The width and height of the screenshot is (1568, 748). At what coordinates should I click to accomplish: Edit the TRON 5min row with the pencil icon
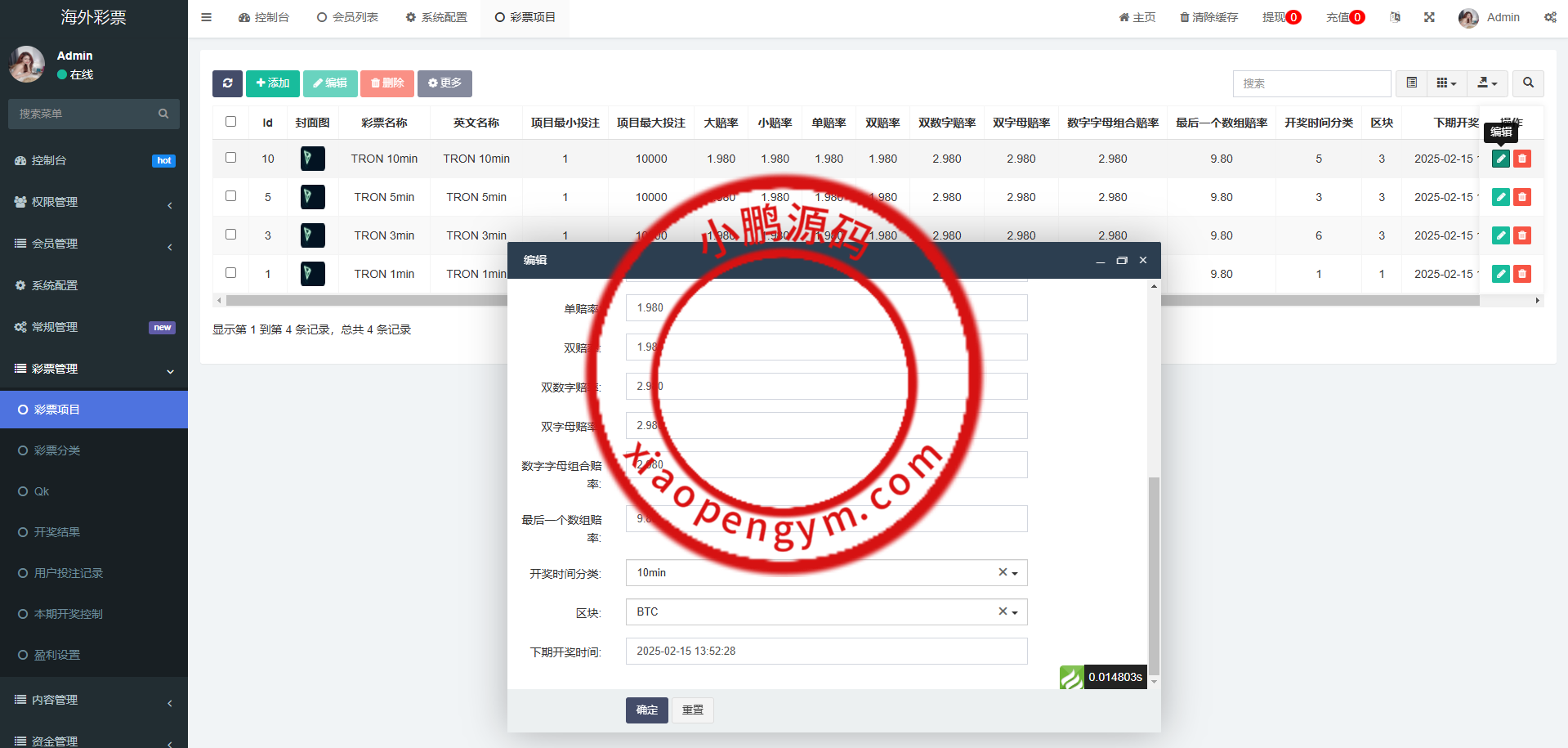click(x=1500, y=197)
